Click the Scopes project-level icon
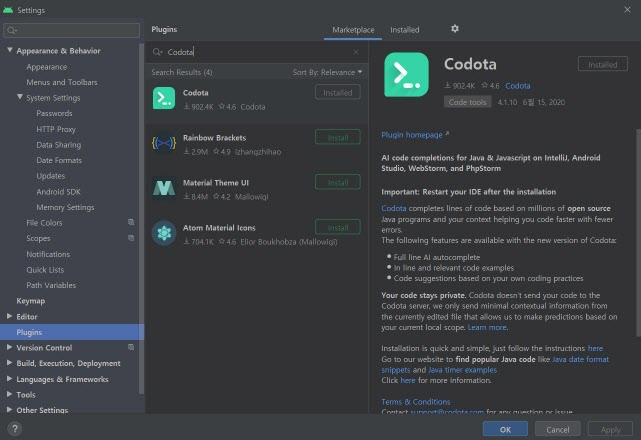Screen dimensions: 641x440 click(131, 238)
